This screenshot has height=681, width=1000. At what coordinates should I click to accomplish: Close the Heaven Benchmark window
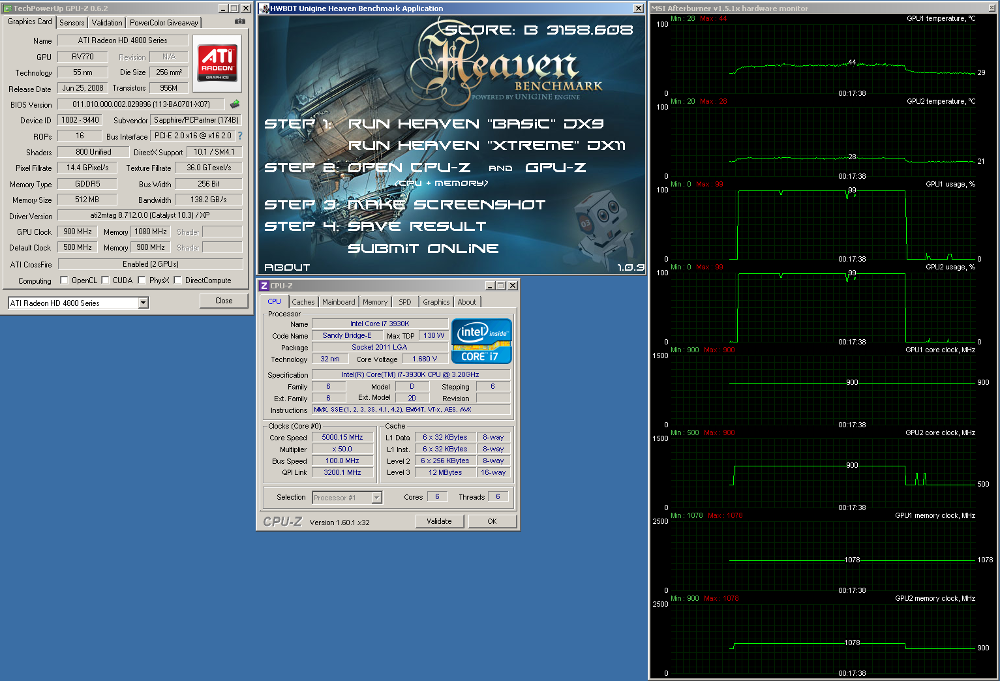tap(638, 8)
